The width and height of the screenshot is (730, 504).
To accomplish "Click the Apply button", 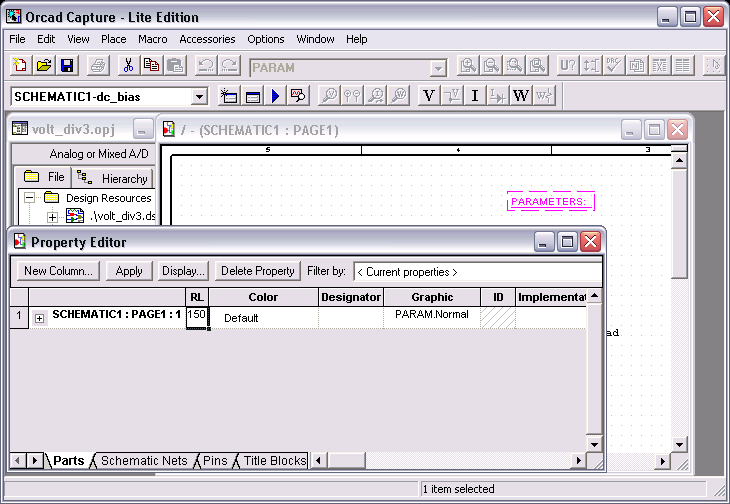I will click(x=129, y=271).
